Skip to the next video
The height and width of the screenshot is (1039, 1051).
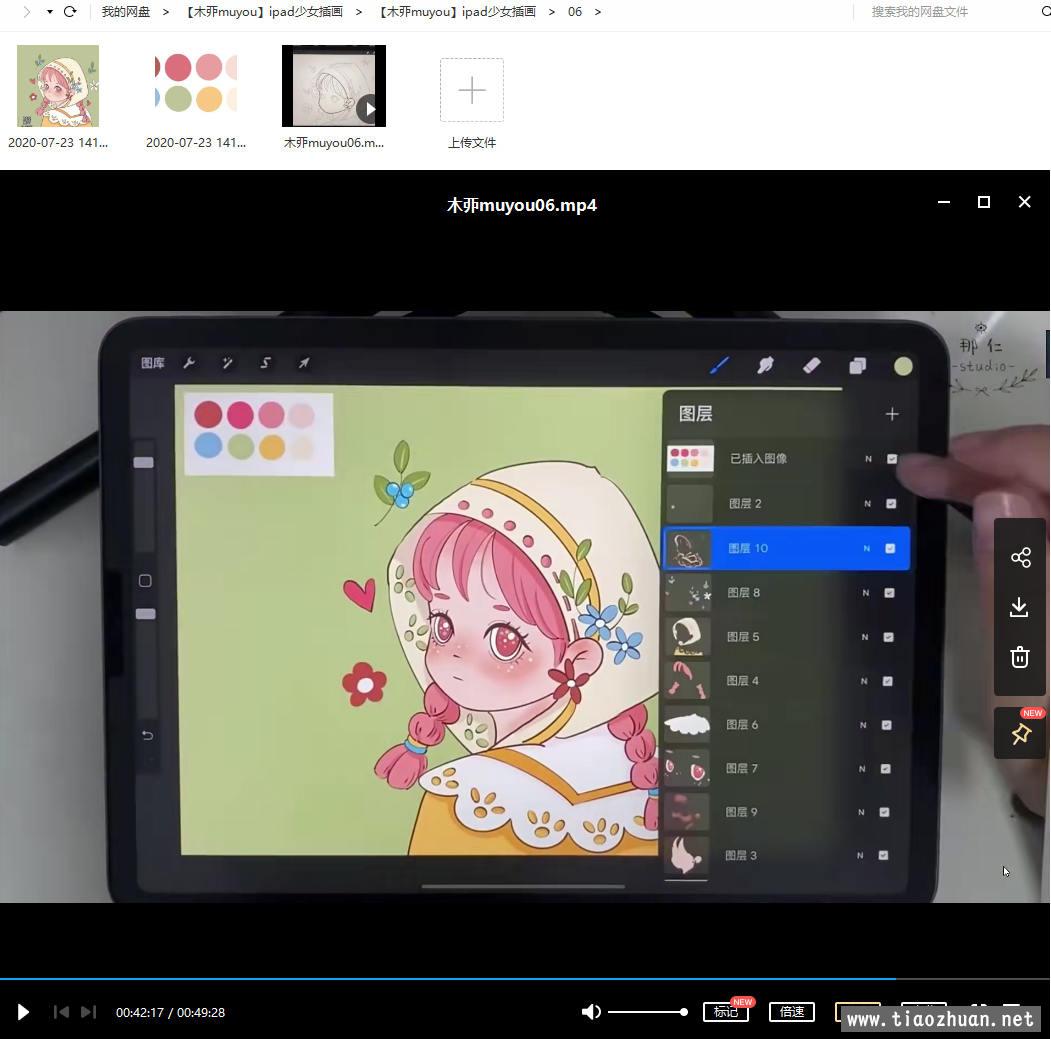click(x=88, y=1012)
